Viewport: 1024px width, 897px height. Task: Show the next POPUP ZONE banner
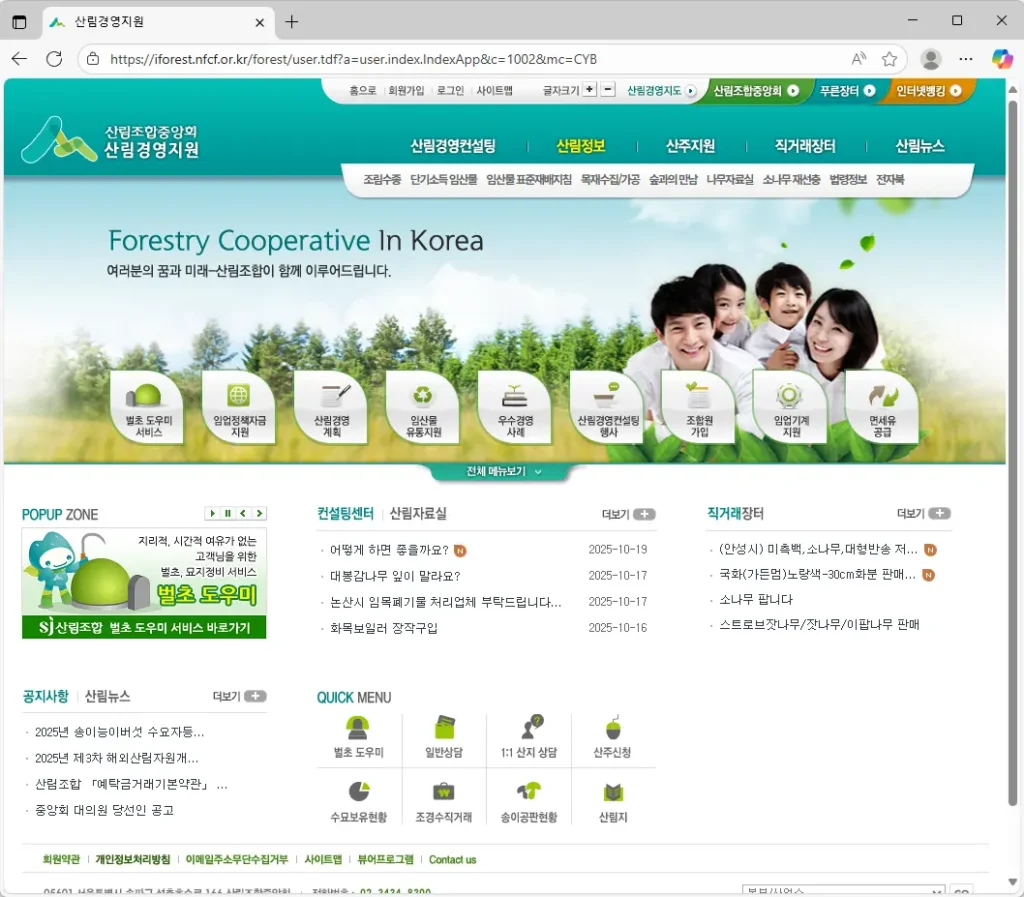click(260, 514)
